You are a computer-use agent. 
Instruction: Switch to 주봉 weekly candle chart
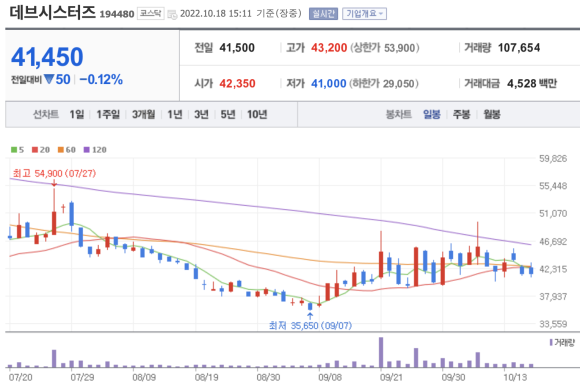(462, 114)
